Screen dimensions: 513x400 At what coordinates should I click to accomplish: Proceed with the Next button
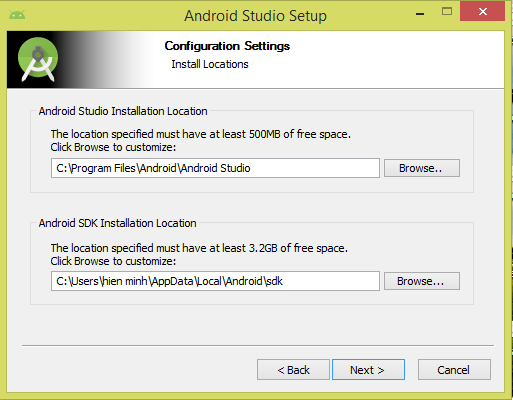(368, 370)
